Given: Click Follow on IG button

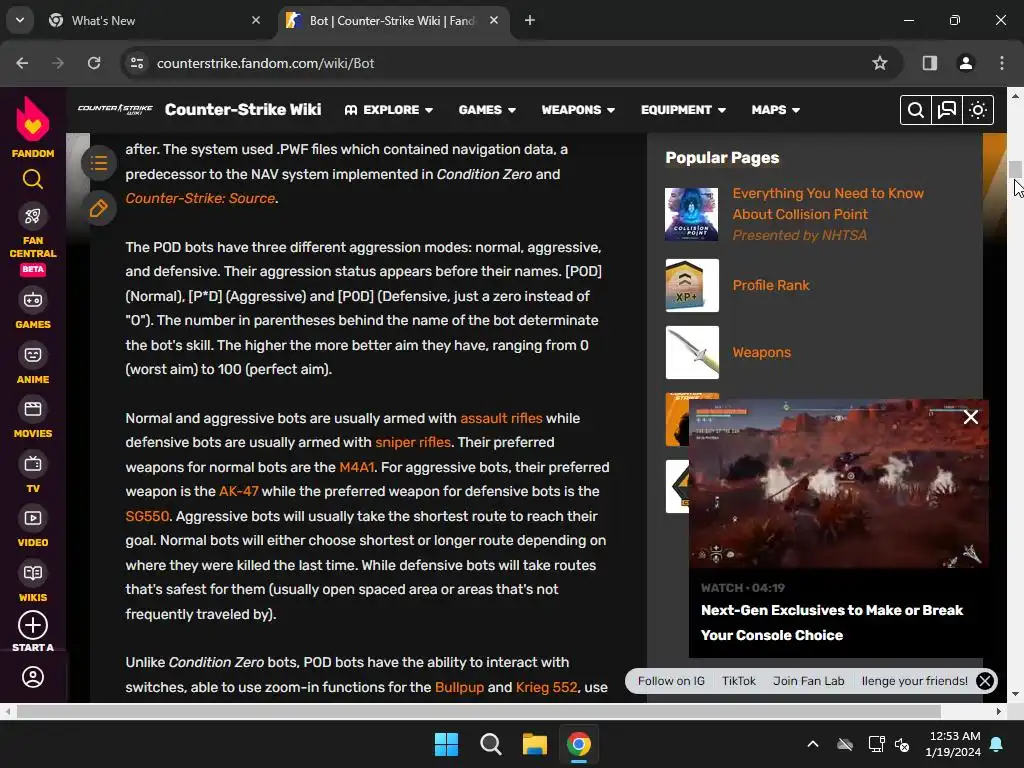Looking at the screenshot, I should click(671, 681).
